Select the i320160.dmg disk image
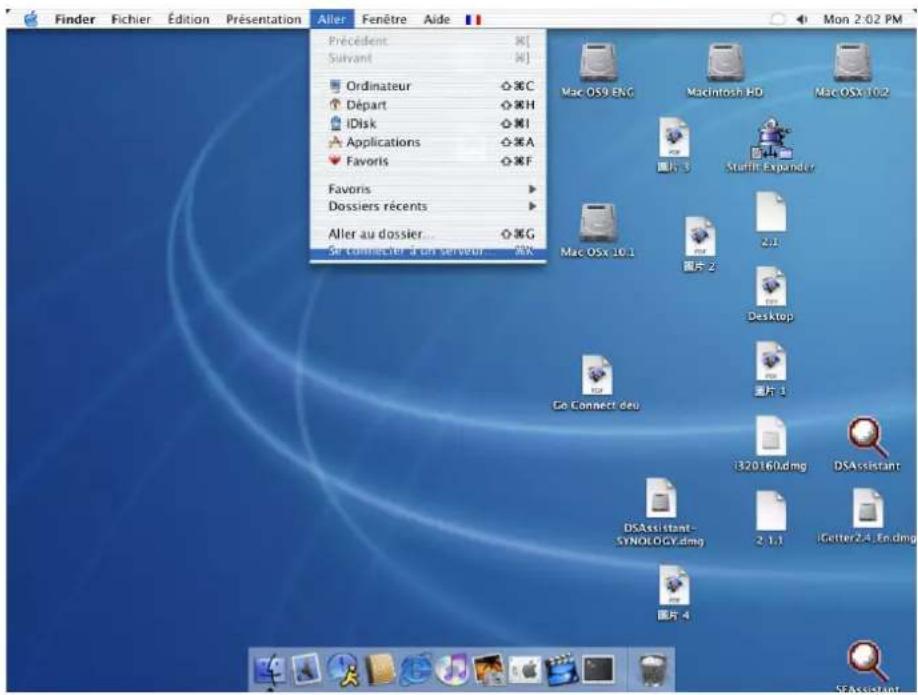 point(770,436)
